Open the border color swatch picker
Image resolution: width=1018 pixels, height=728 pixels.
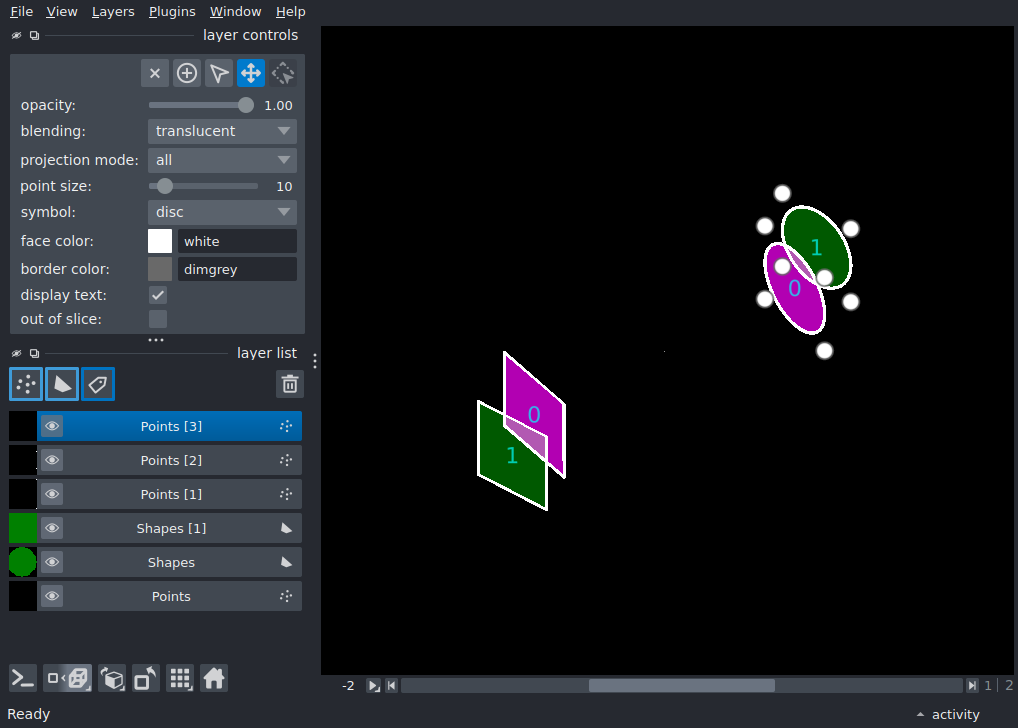click(160, 269)
